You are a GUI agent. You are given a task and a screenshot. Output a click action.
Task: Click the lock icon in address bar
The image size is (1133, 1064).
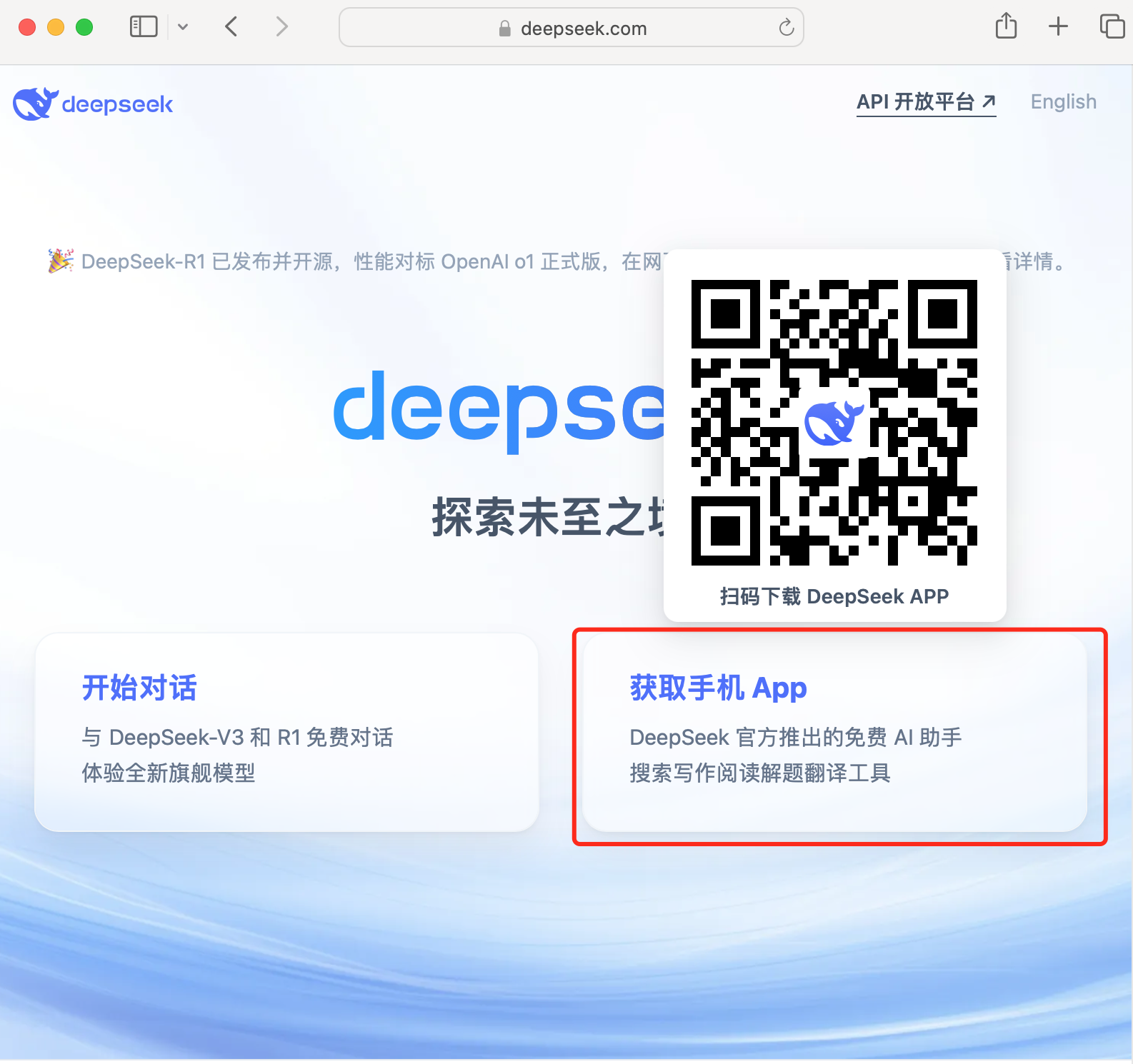point(505,29)
